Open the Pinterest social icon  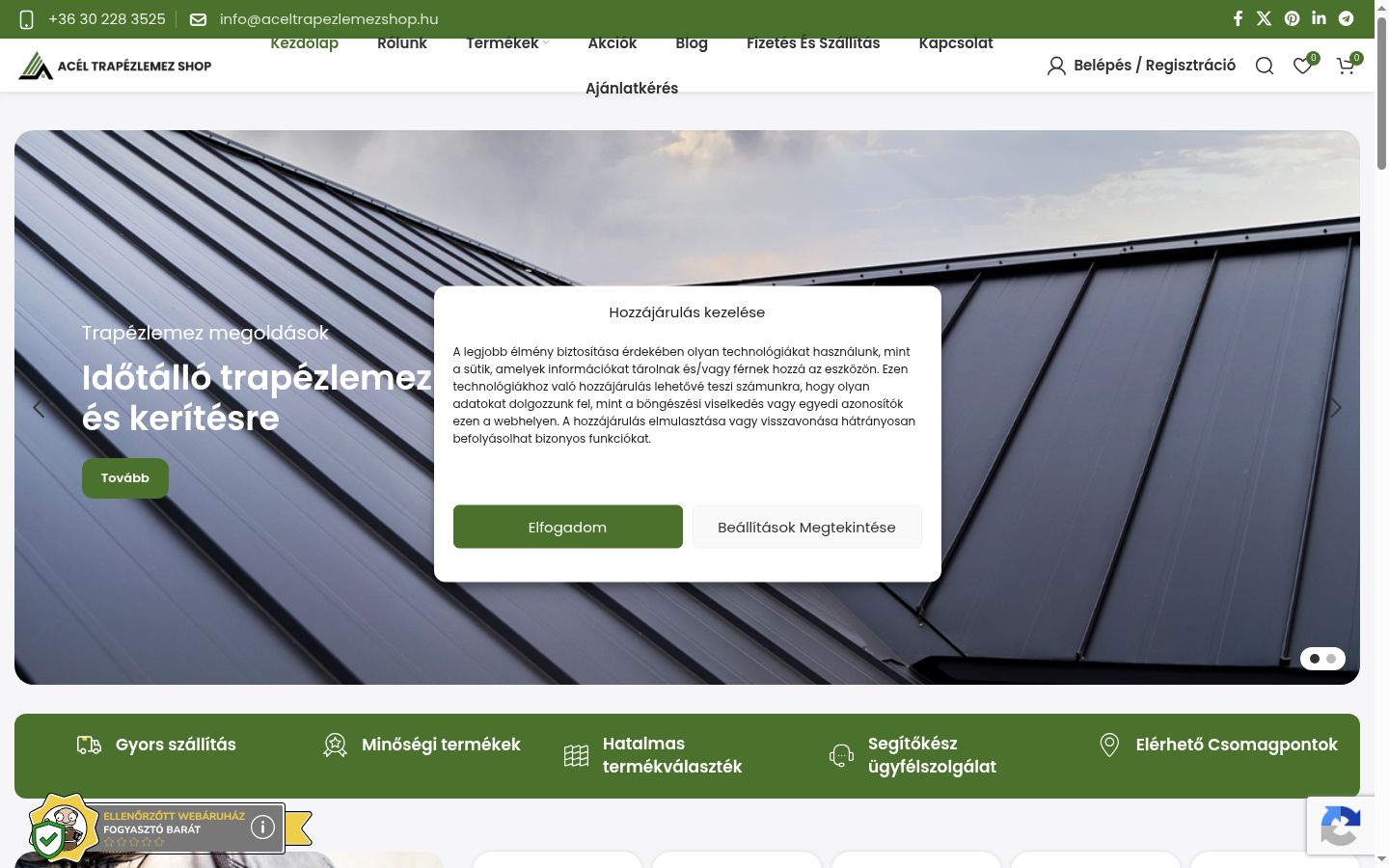coord(1292,18)
